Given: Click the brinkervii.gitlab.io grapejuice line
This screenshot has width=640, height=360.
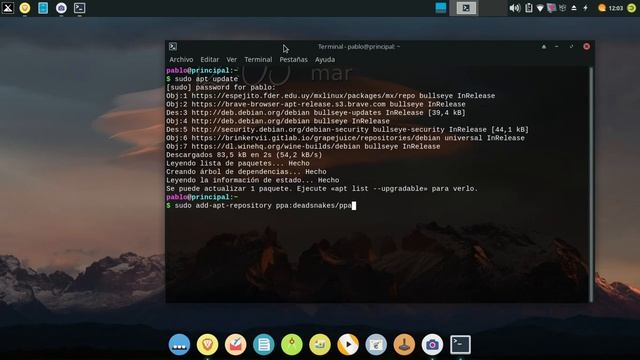Looking at the screenshot, I should tap(345, 138).
